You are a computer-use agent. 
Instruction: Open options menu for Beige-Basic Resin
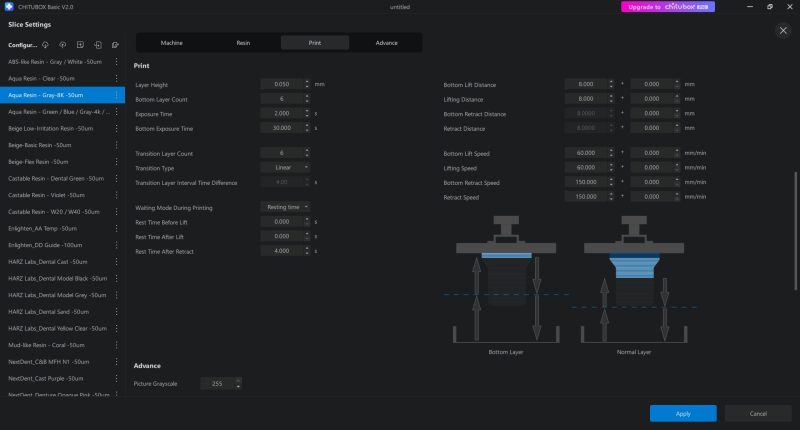(x=116, y=145)
